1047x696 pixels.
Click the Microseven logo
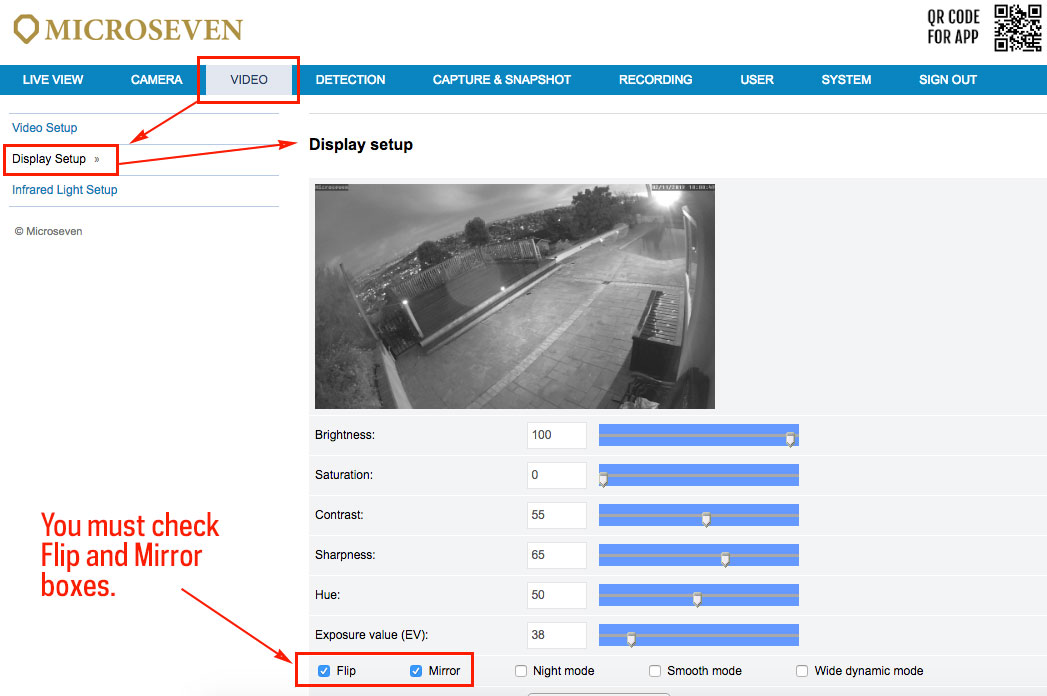(128, 28)
